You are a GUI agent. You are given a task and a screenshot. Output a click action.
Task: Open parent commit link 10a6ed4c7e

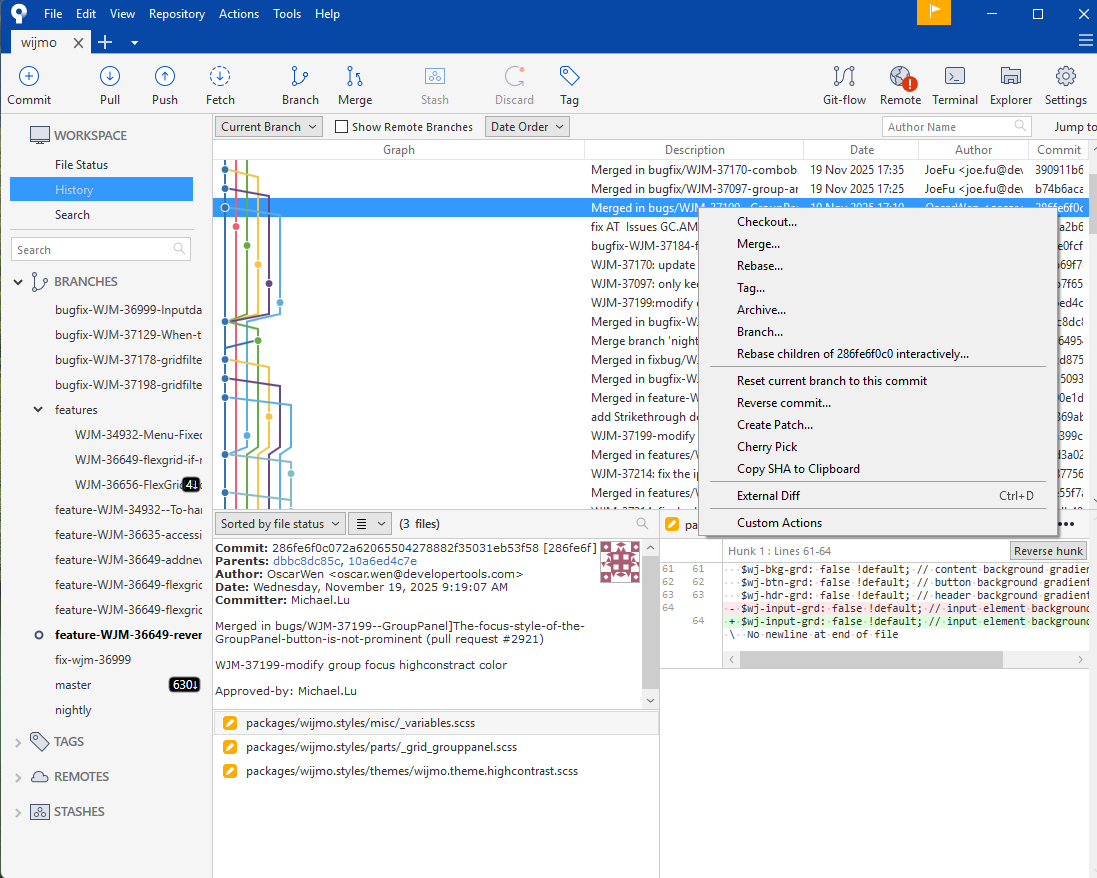[383, 560]
